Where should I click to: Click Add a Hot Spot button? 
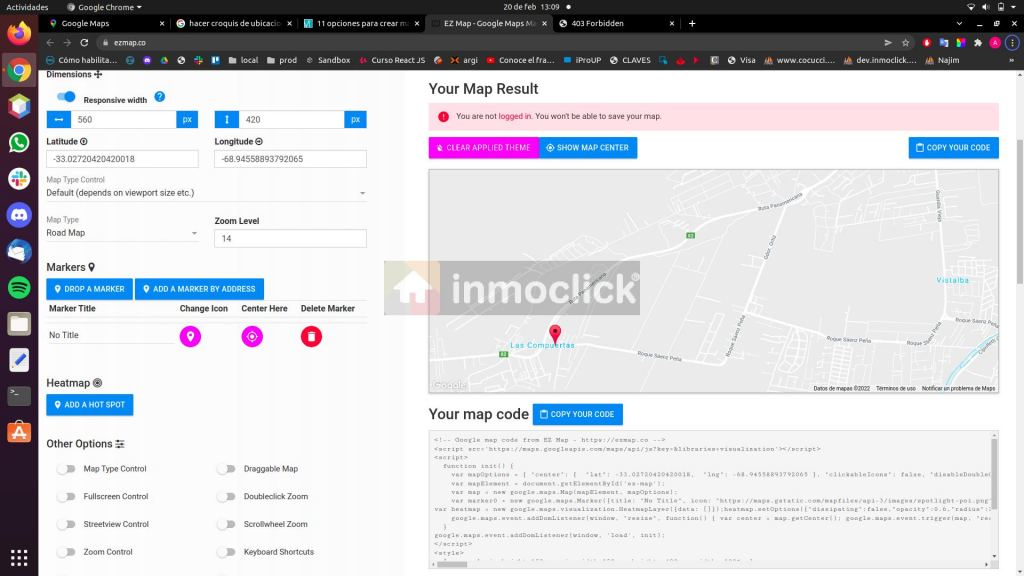click(90, 405)
